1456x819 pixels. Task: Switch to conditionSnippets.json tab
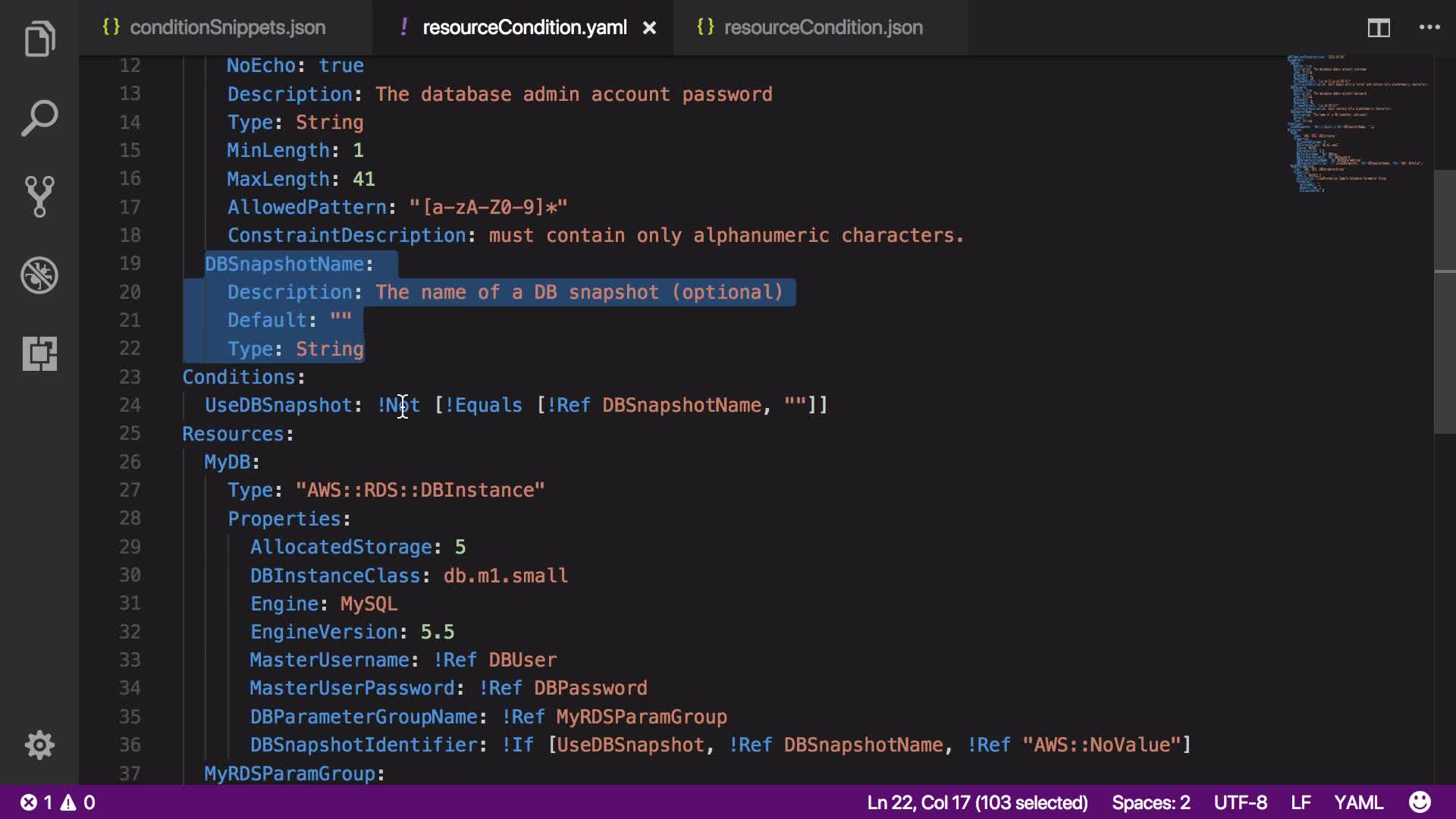click(227, 28)
